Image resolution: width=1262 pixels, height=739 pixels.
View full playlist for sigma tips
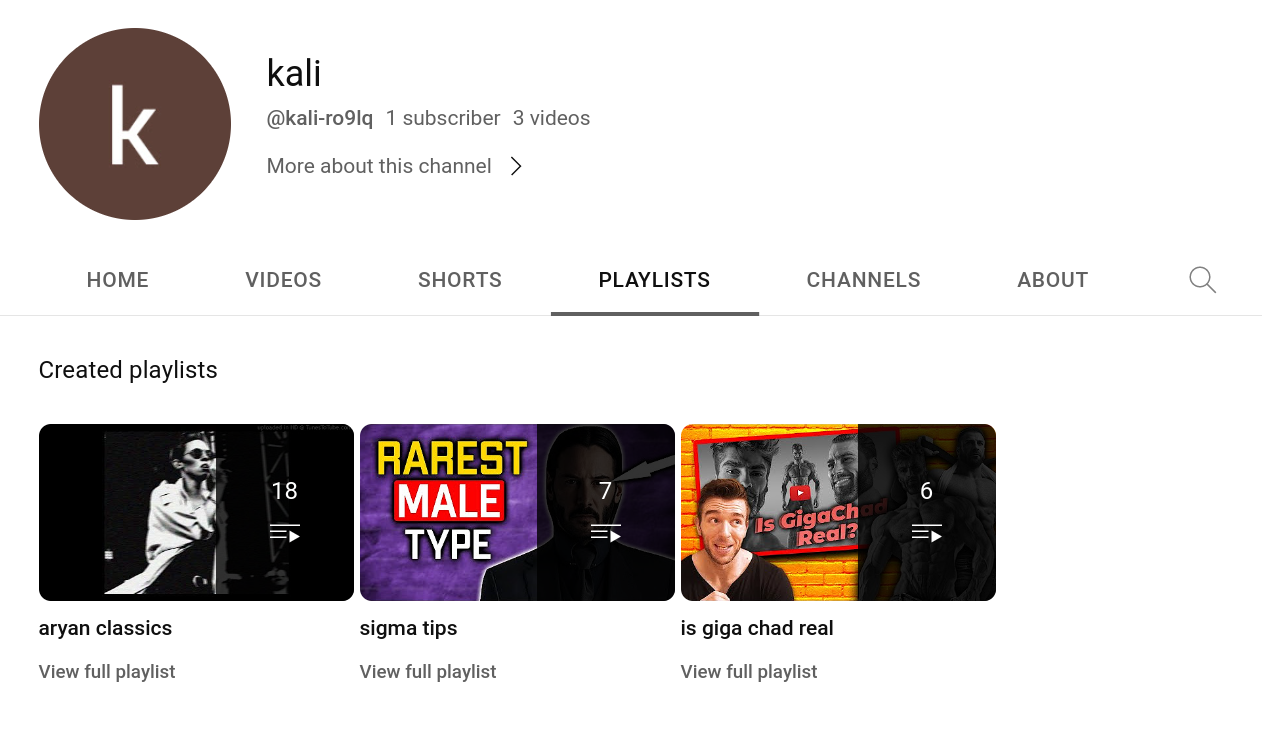[428, 672]
